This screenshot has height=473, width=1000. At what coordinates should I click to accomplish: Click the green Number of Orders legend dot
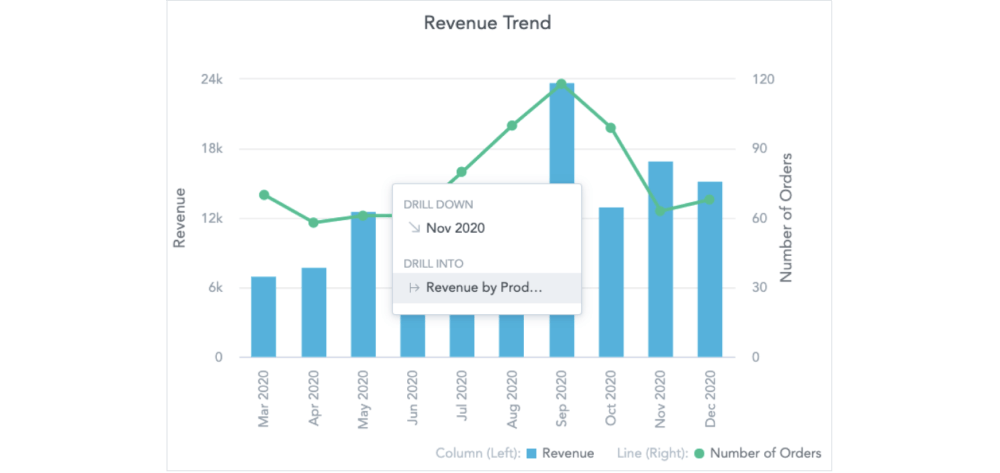699,453
